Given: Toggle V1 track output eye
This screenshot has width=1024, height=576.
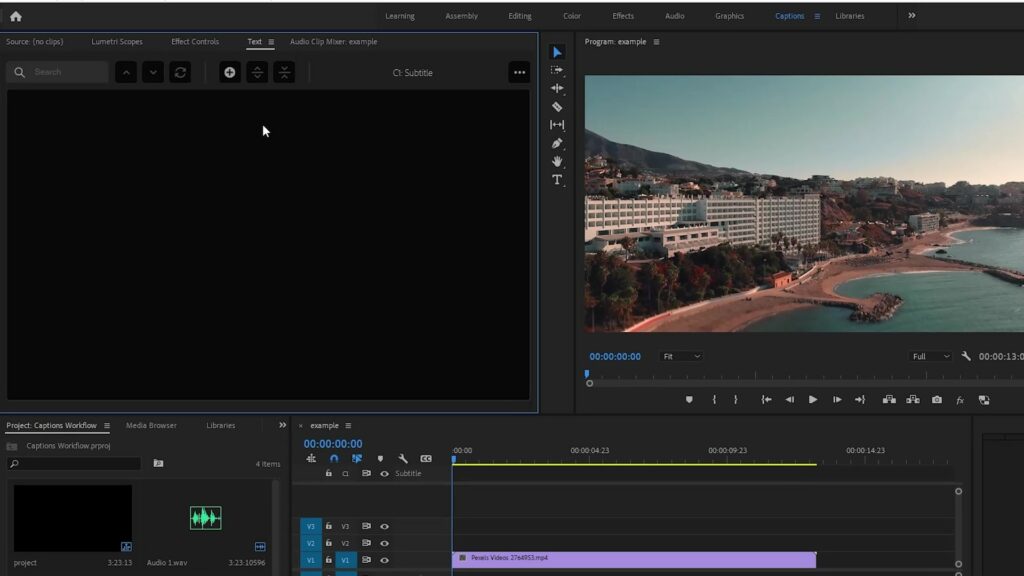Looking at the screenshot, I should click(x=384, y=560).
